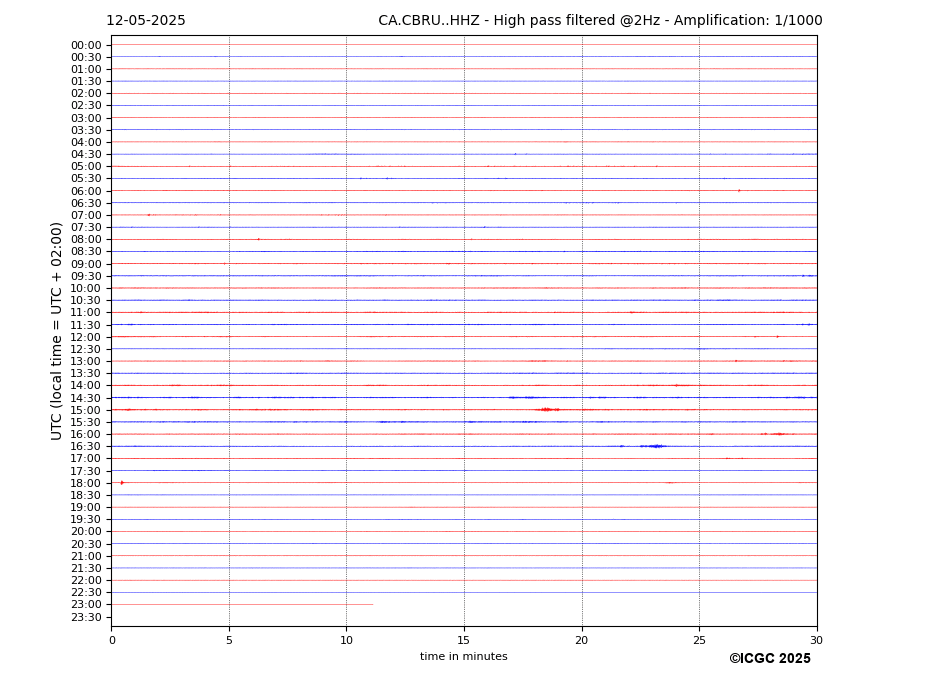Select the 08:00 time row label
The image size is (927, 696).
click(86, 240)
